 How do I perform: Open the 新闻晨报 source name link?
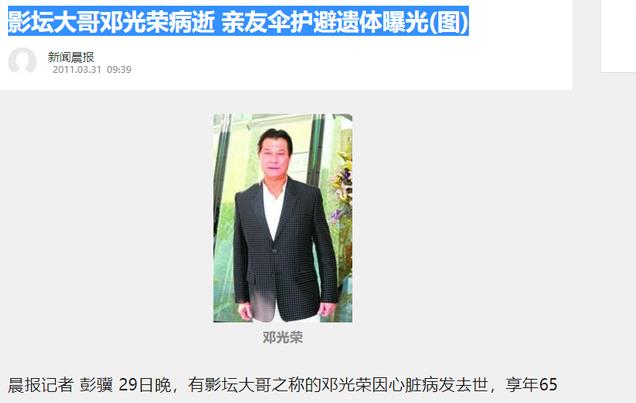tap(71, 57)
